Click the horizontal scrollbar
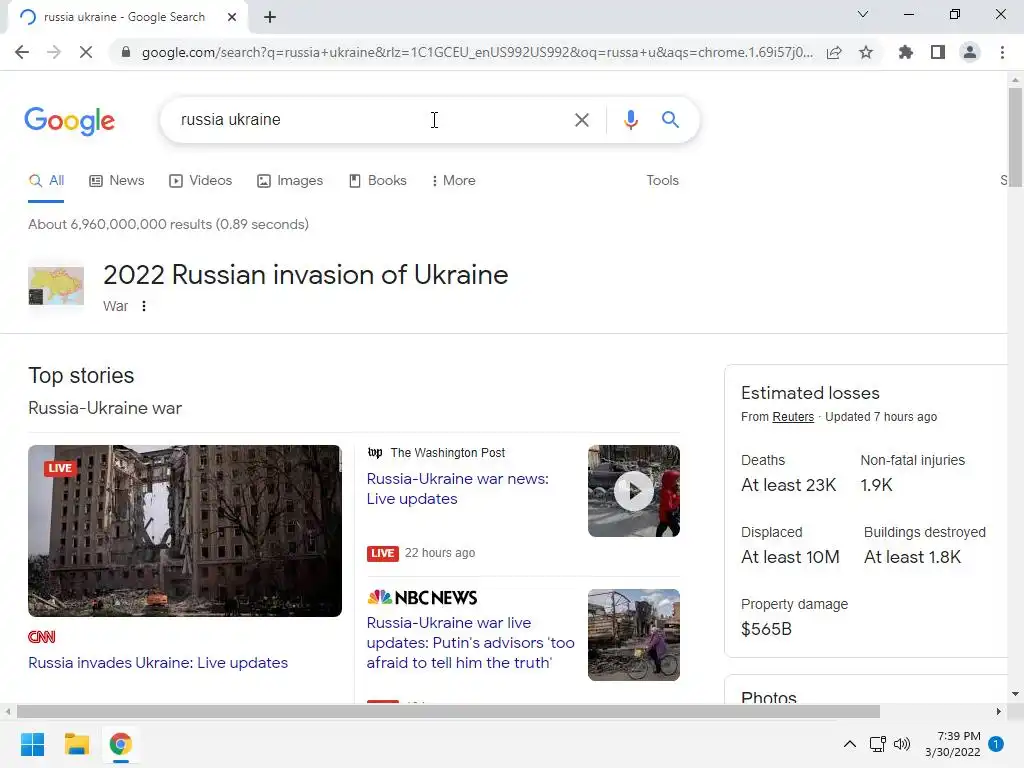The image size is (1024, 768). (448, 711)
